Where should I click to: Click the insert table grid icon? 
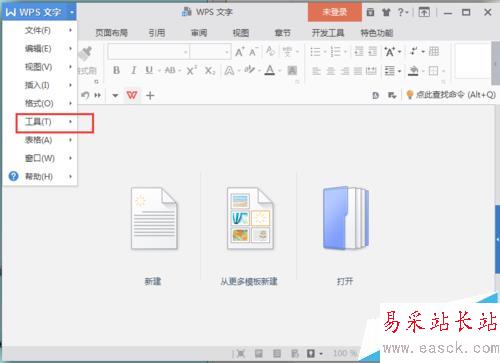[434, 51]
